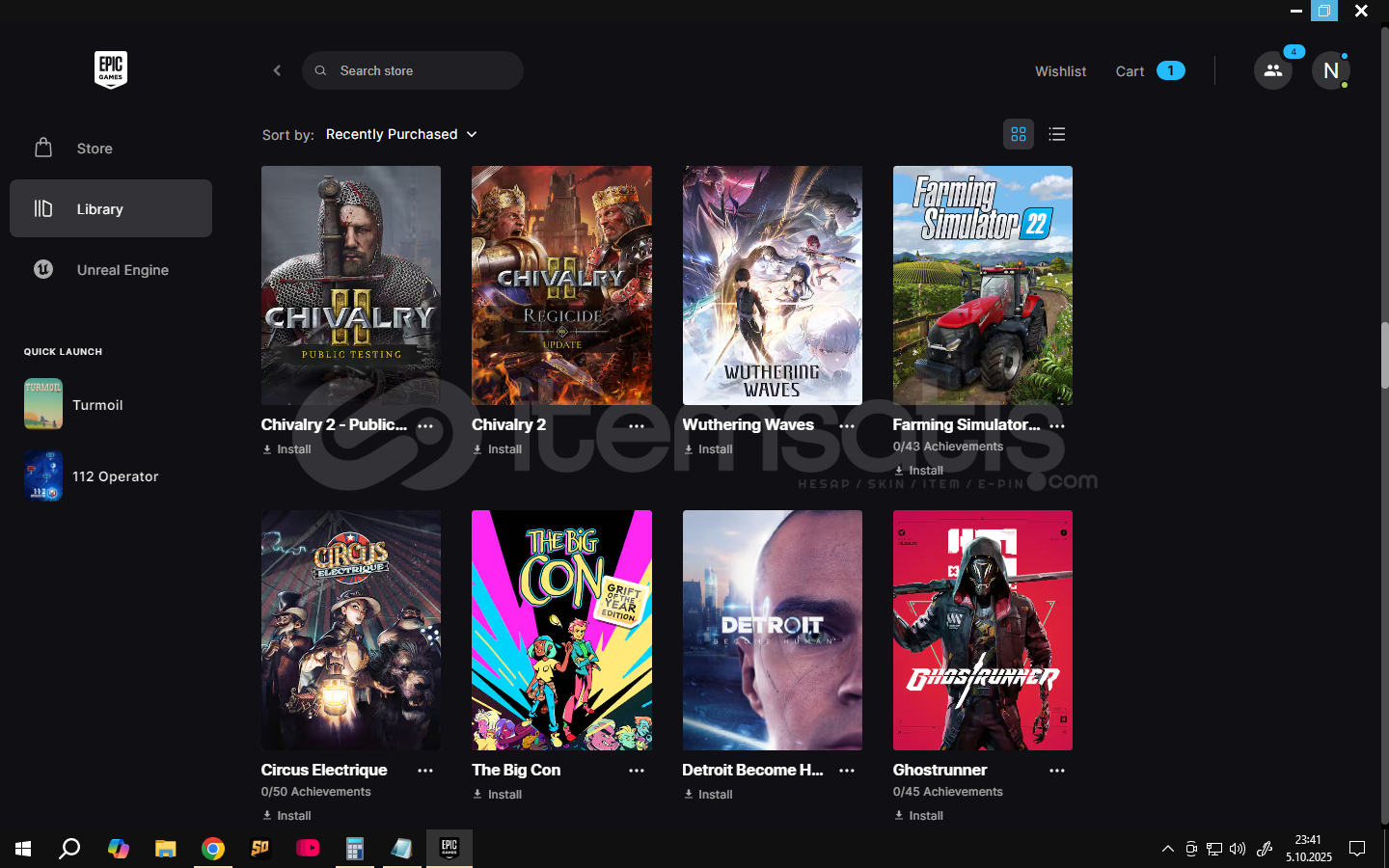Click the Search store field
Viewport: 1389px width, 868px height.
(413, 70)
